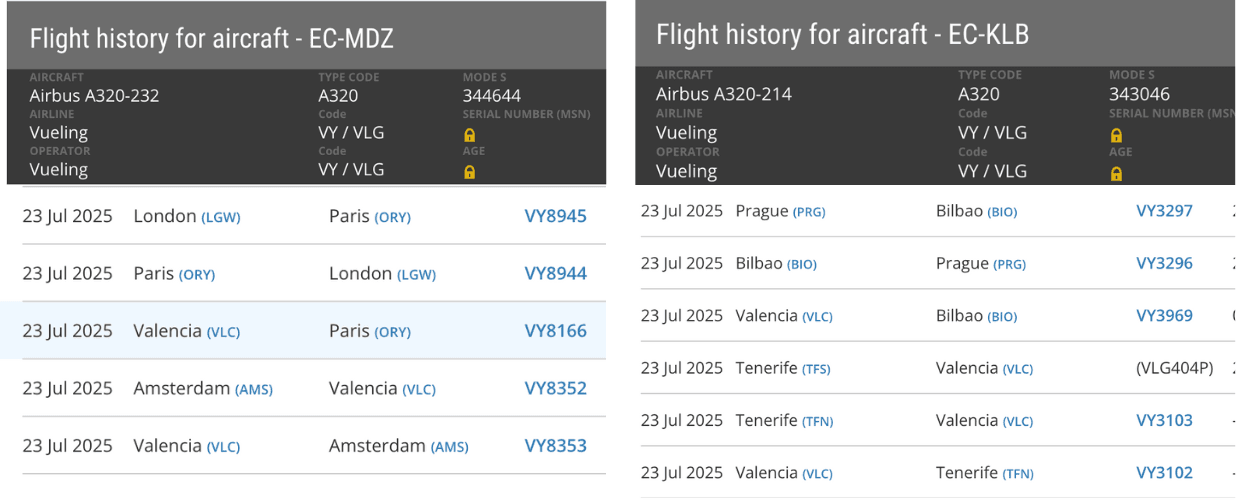
Task: Open flight VY8945 link
Action: tap(555, 216)
